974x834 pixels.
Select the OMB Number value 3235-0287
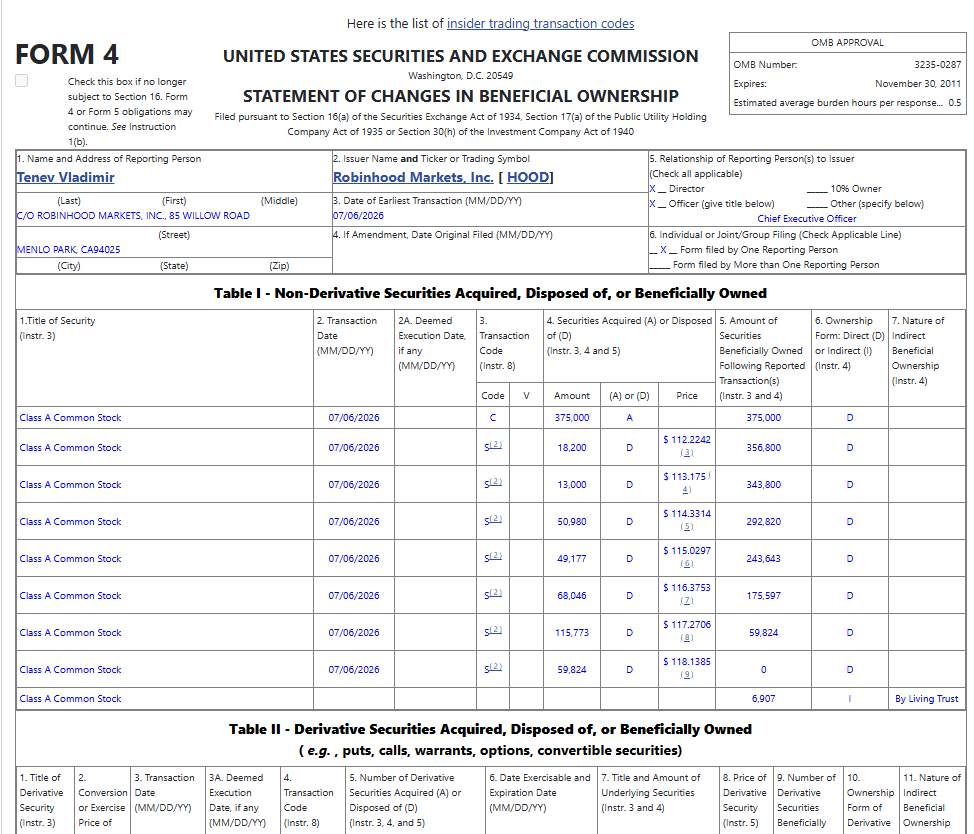click(937, 65)
